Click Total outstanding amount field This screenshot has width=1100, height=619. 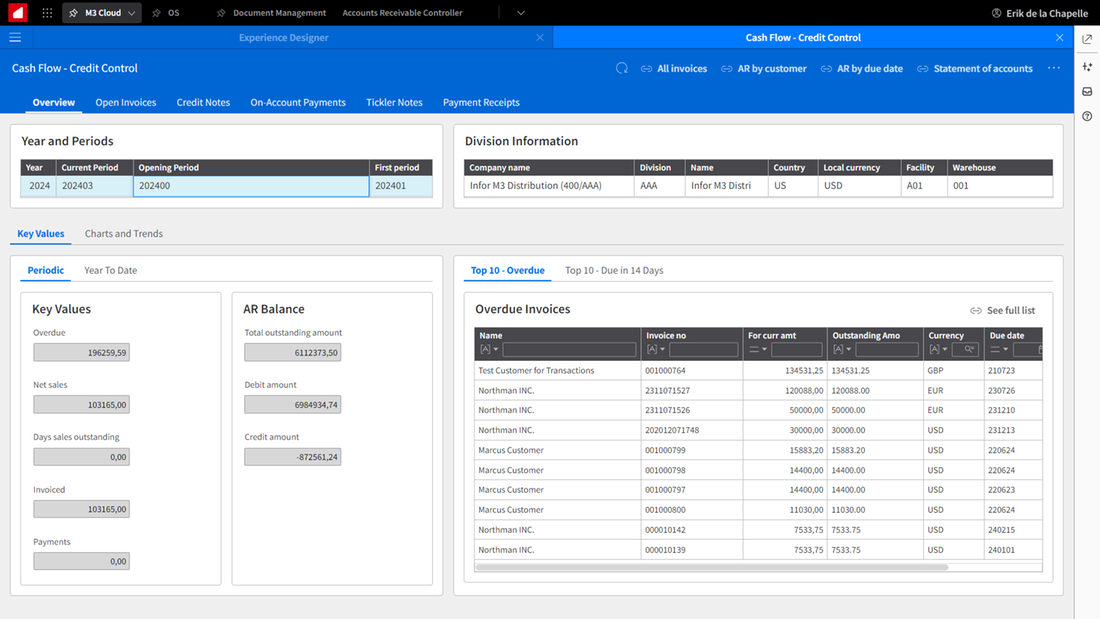[x=293, y=352]
